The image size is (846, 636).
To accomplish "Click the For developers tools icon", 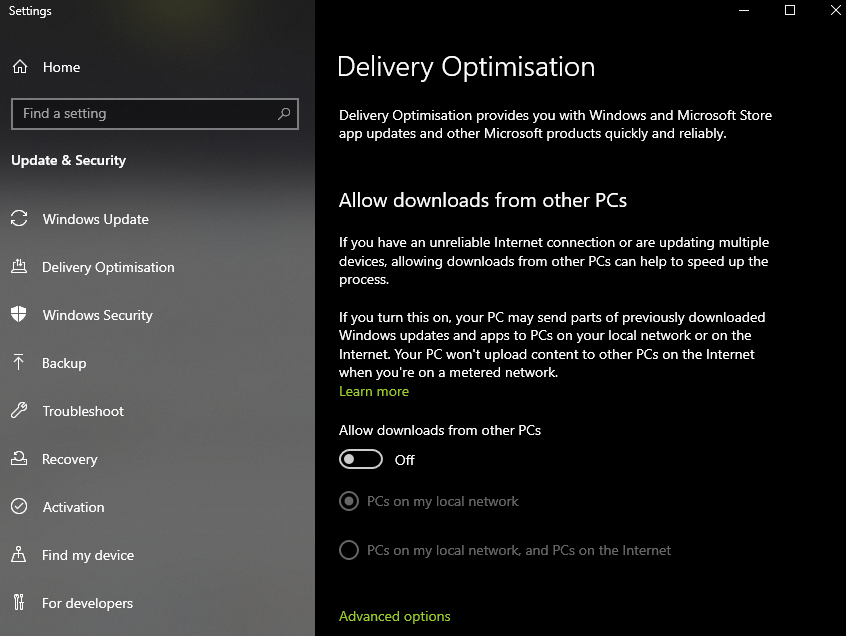I will pos(19,602).
